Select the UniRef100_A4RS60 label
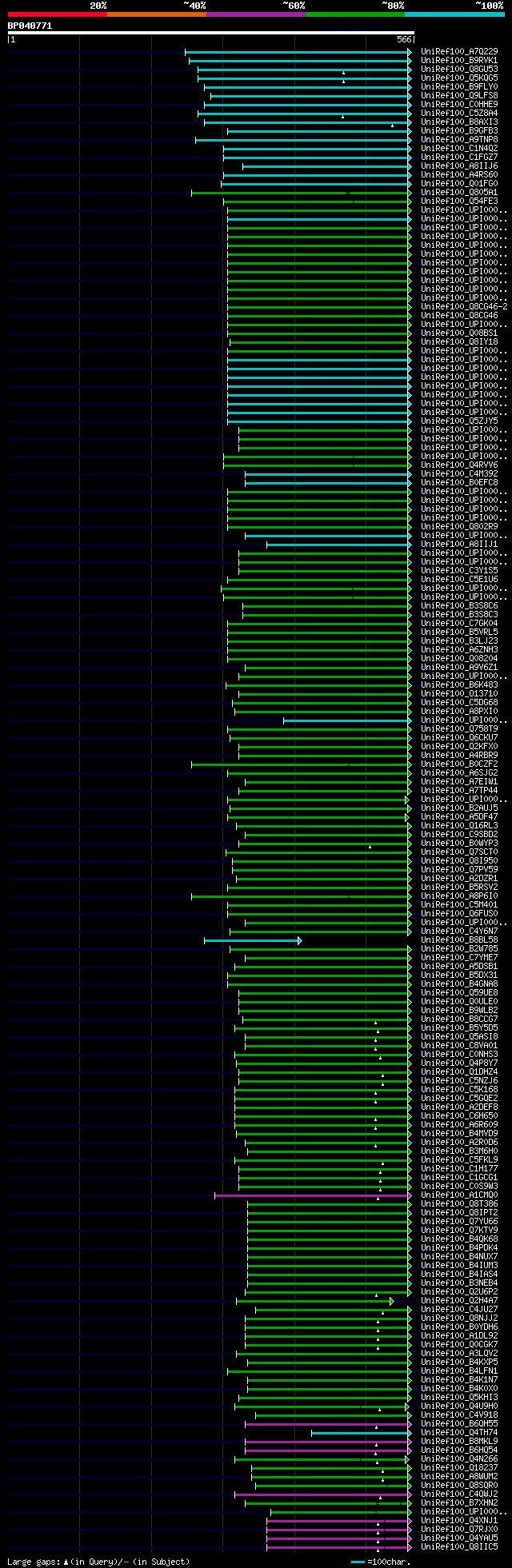 point(459,174)
